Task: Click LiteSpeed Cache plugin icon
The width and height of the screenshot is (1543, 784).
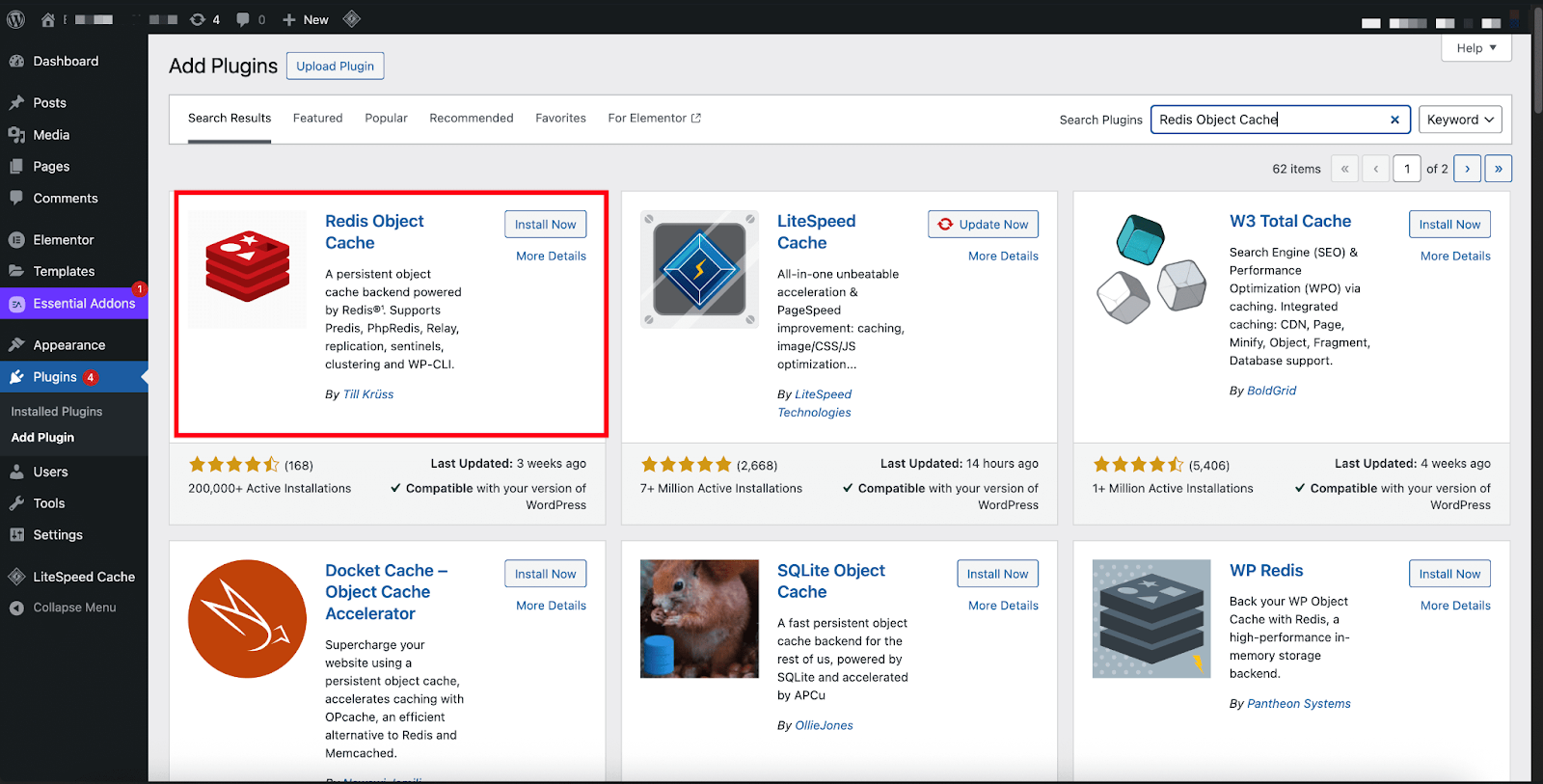Action: click(x=699, y=269)
